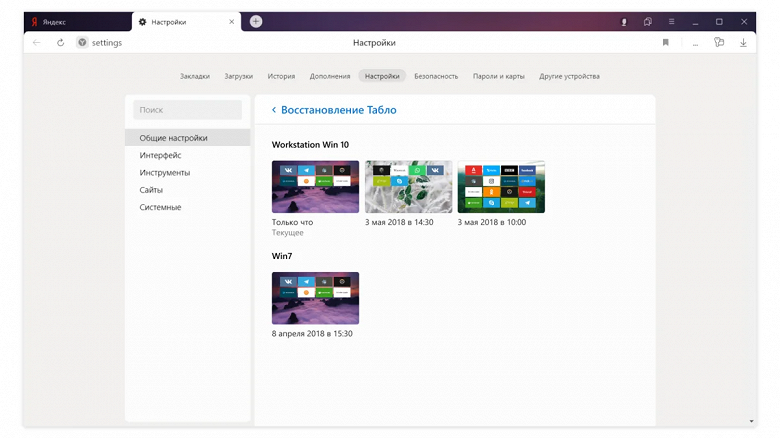
Task: Click the bookmark icon in address bar
Action: [665, 43]
